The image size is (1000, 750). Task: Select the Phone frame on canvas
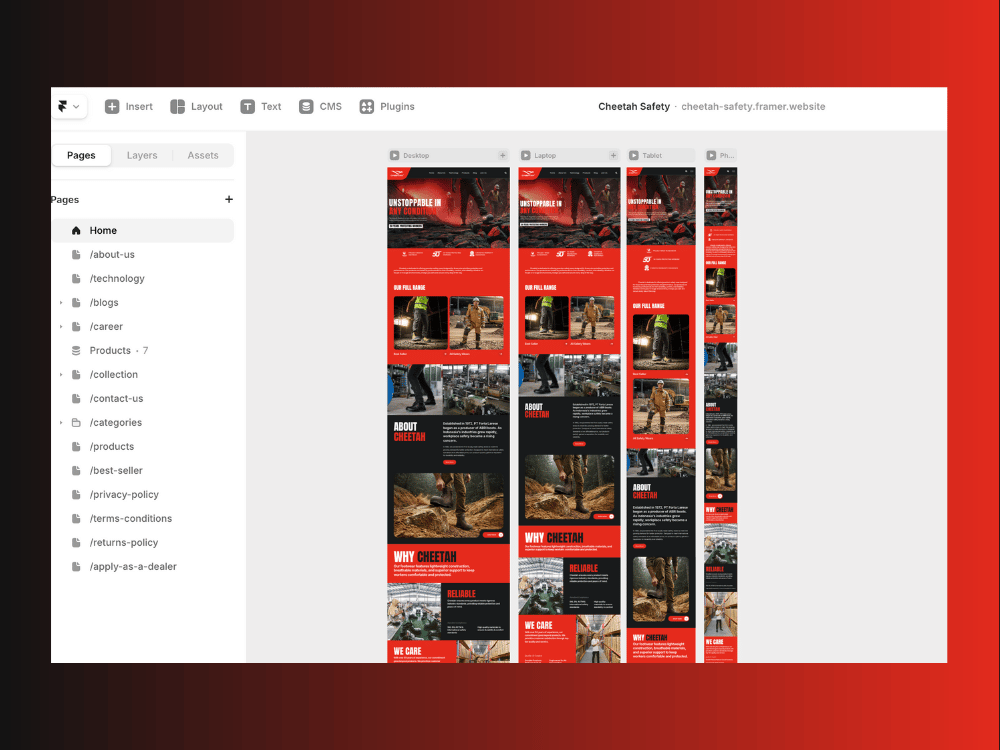click(721, 415)
